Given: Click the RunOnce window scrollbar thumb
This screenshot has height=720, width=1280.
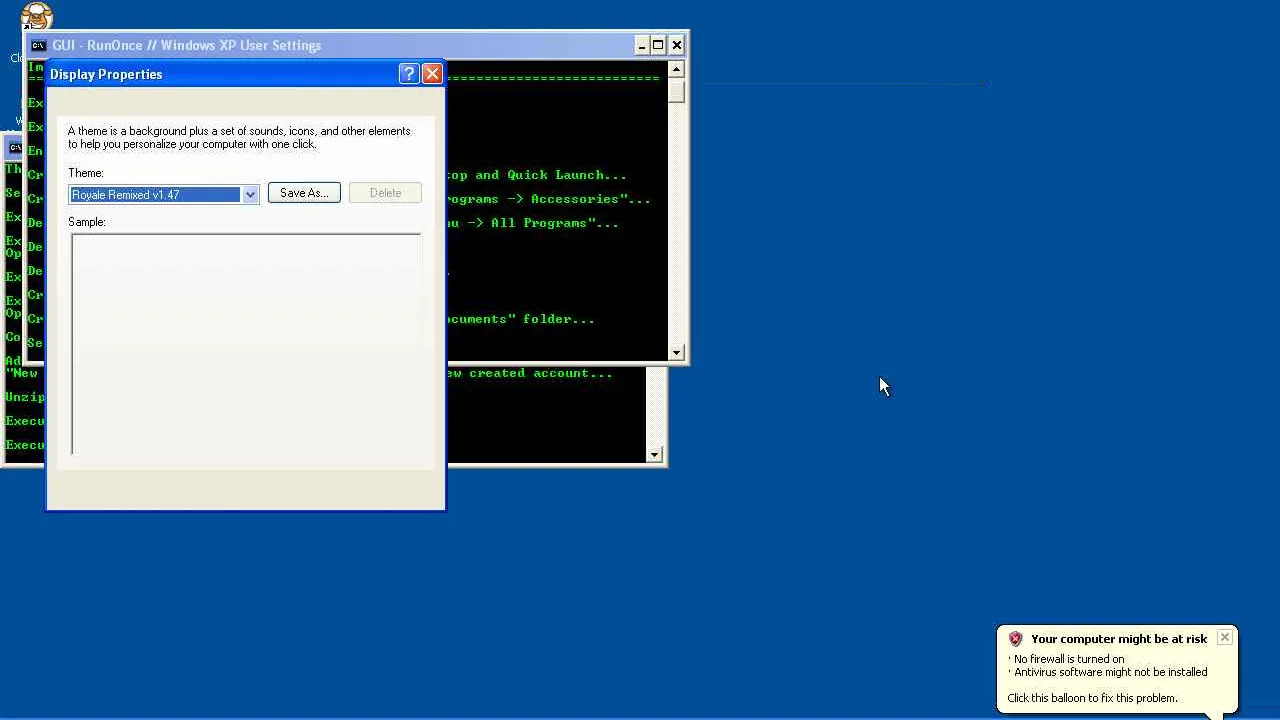Looking at the screenshot, I should [x=677, y=90].
